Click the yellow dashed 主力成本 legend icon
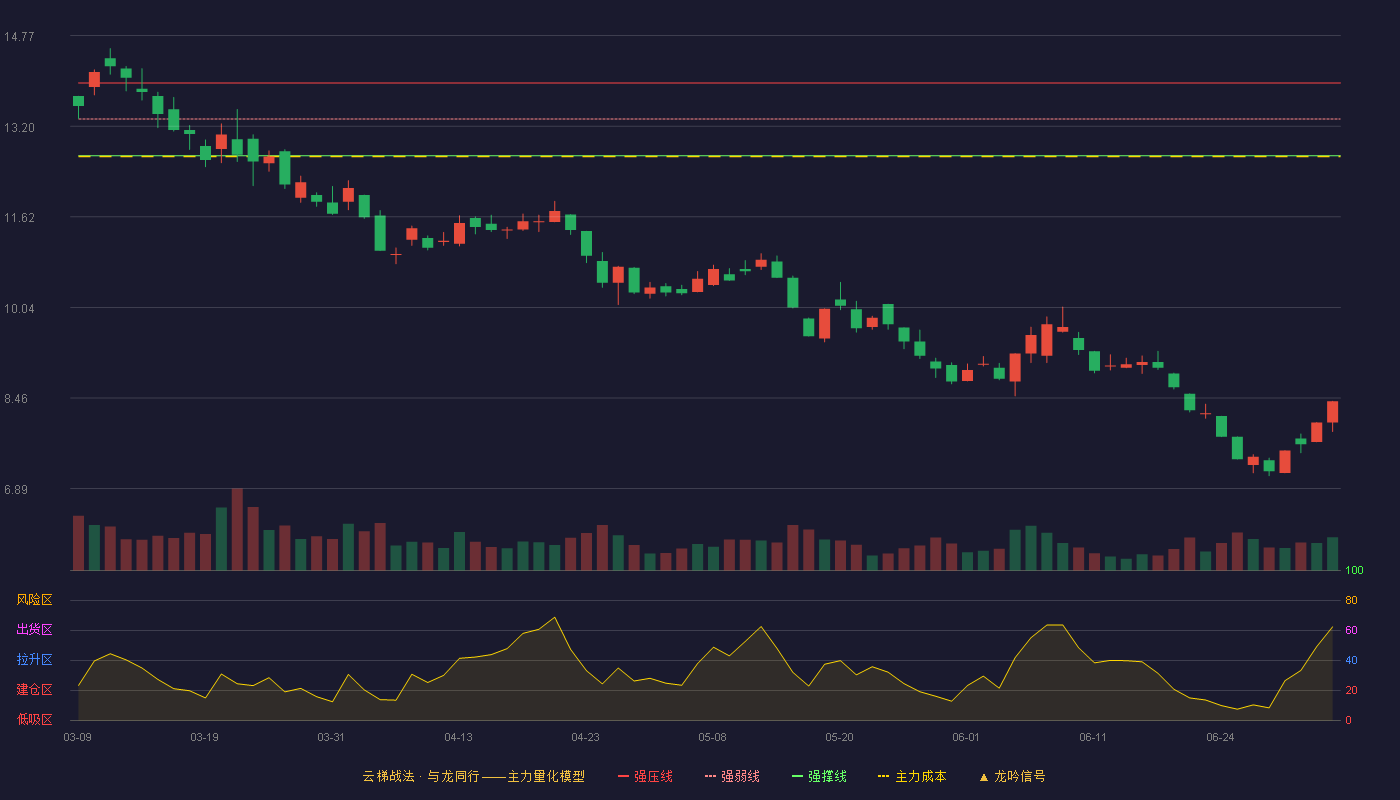Viewport: 1400px width, 800px height. point(884,776)
